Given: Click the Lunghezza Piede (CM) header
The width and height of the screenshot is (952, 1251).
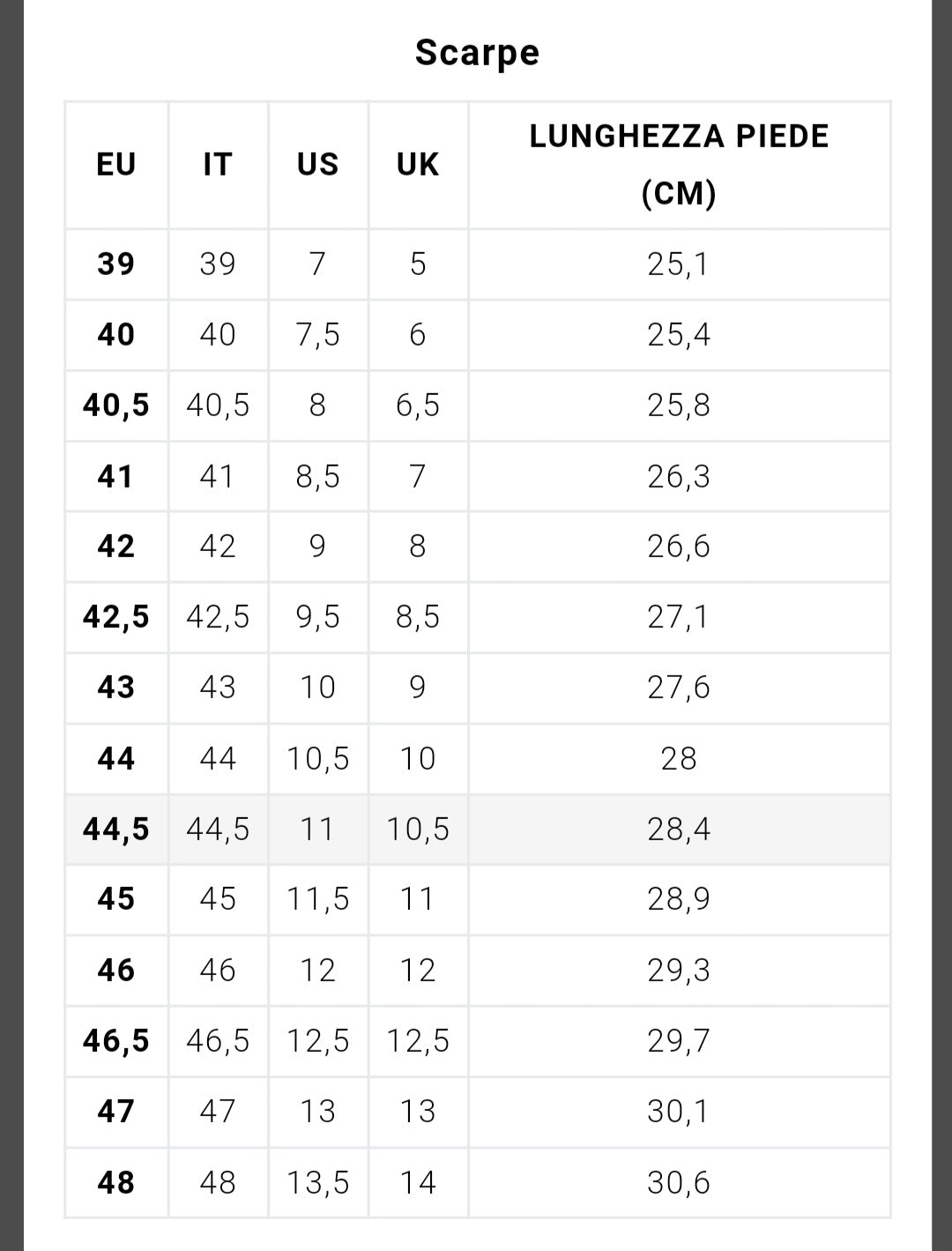Looking at the screenshot, I should (679, 165).
